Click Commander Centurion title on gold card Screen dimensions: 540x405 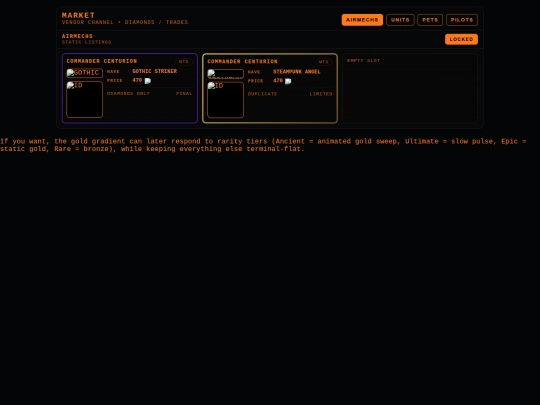click(x=242, y=61)
